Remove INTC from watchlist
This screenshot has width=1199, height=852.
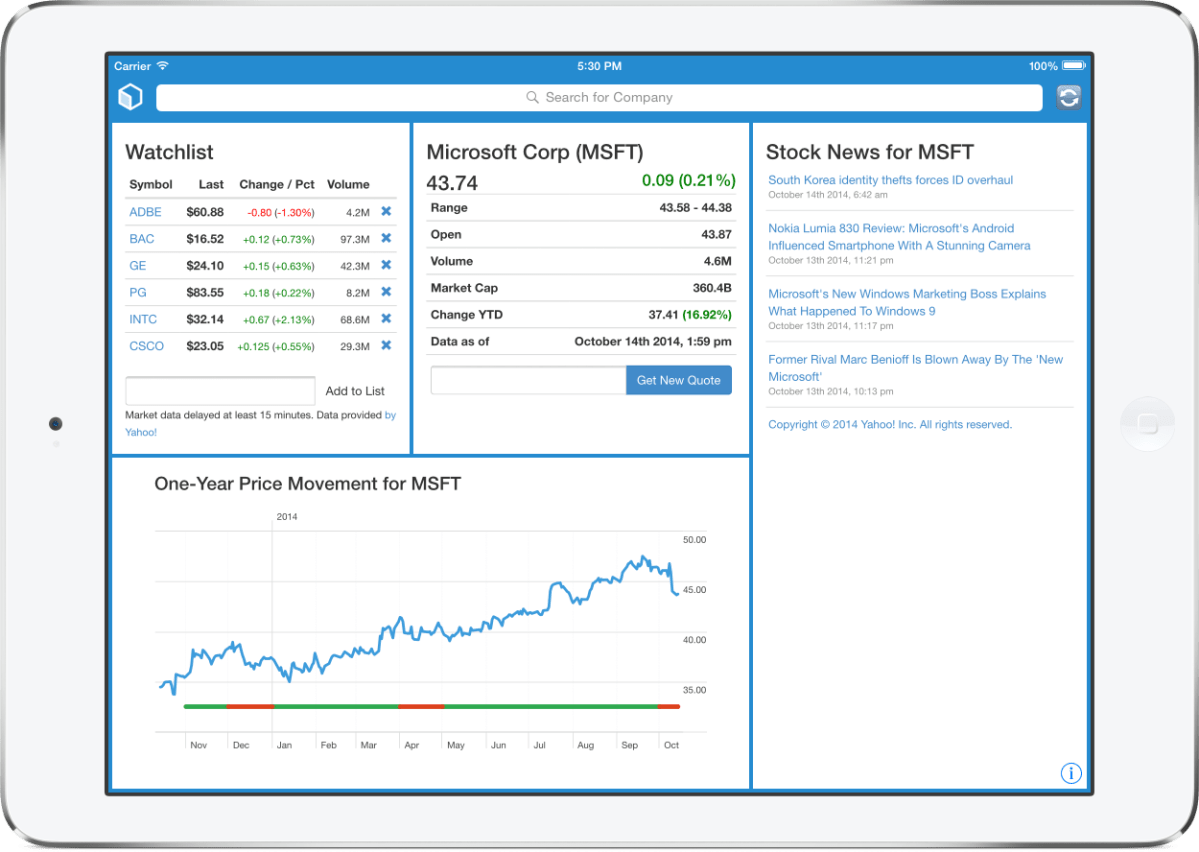pyautogui.click(x=386, y=318)
